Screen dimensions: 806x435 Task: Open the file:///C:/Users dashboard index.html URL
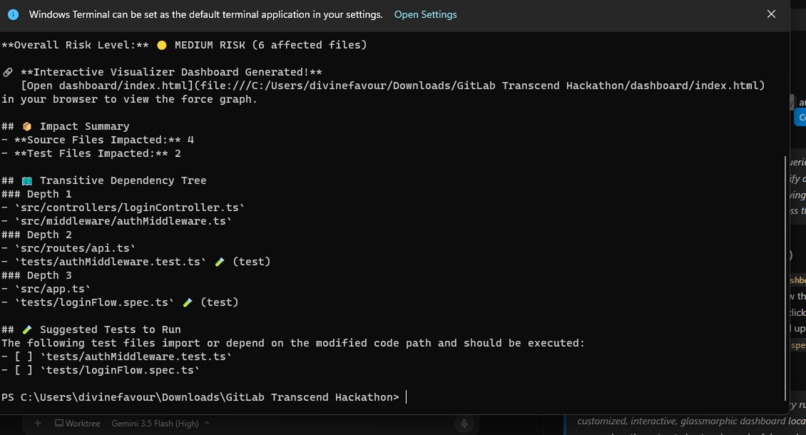click(x=479, y=86)
